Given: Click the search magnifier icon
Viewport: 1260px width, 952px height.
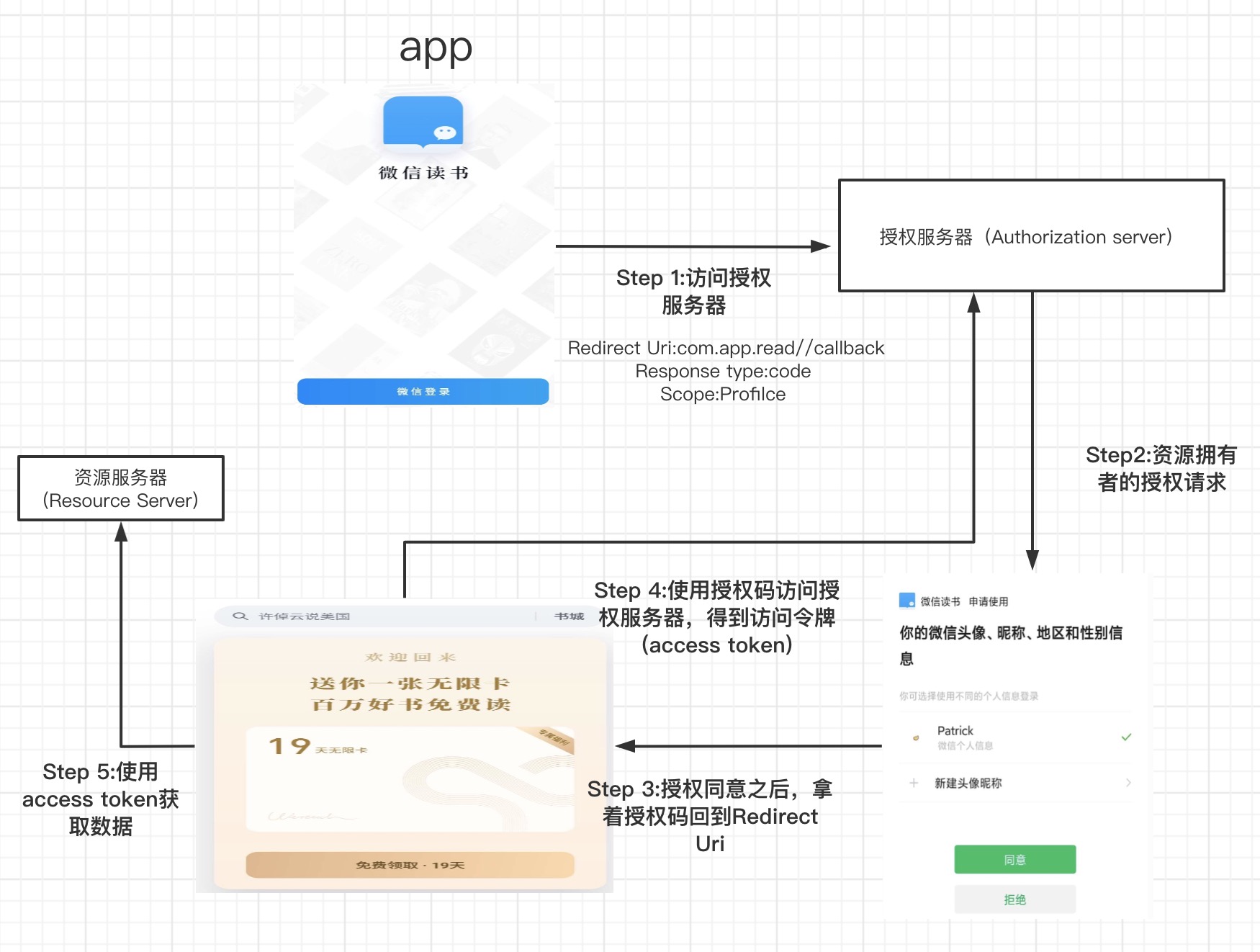Looking at the screenshot, I should point(240,616).
